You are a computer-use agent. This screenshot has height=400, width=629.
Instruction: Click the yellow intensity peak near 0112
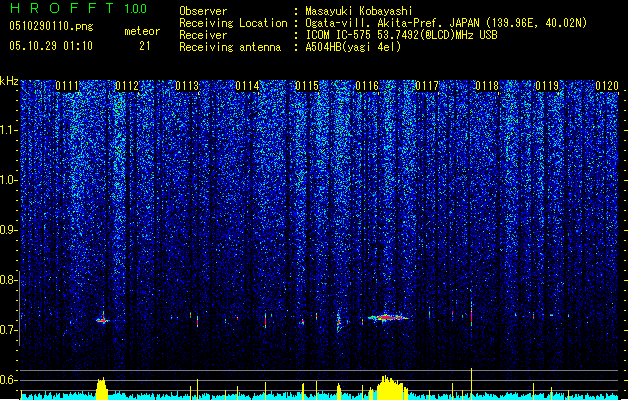pos(102,388)
